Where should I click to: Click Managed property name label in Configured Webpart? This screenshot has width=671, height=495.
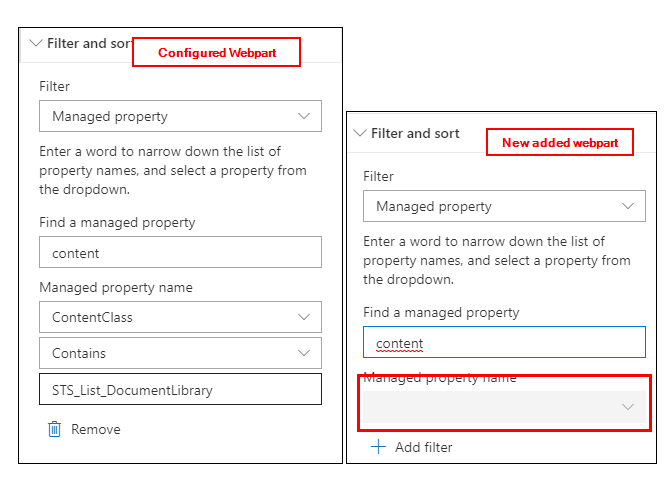click(116, 287)
